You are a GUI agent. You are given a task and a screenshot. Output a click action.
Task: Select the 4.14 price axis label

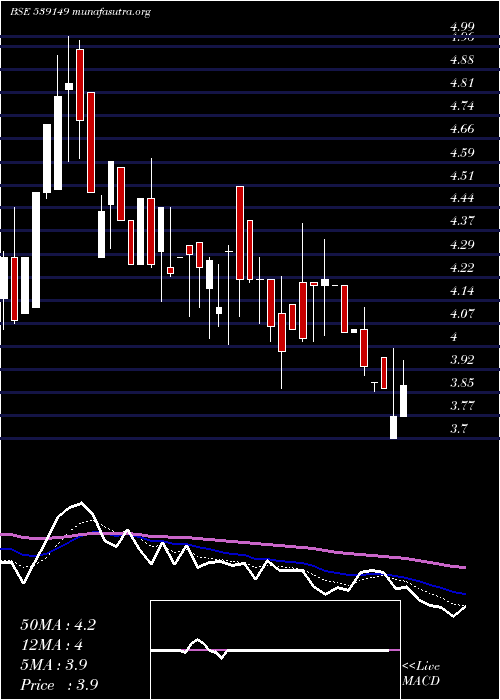click(x=462, y=291)
